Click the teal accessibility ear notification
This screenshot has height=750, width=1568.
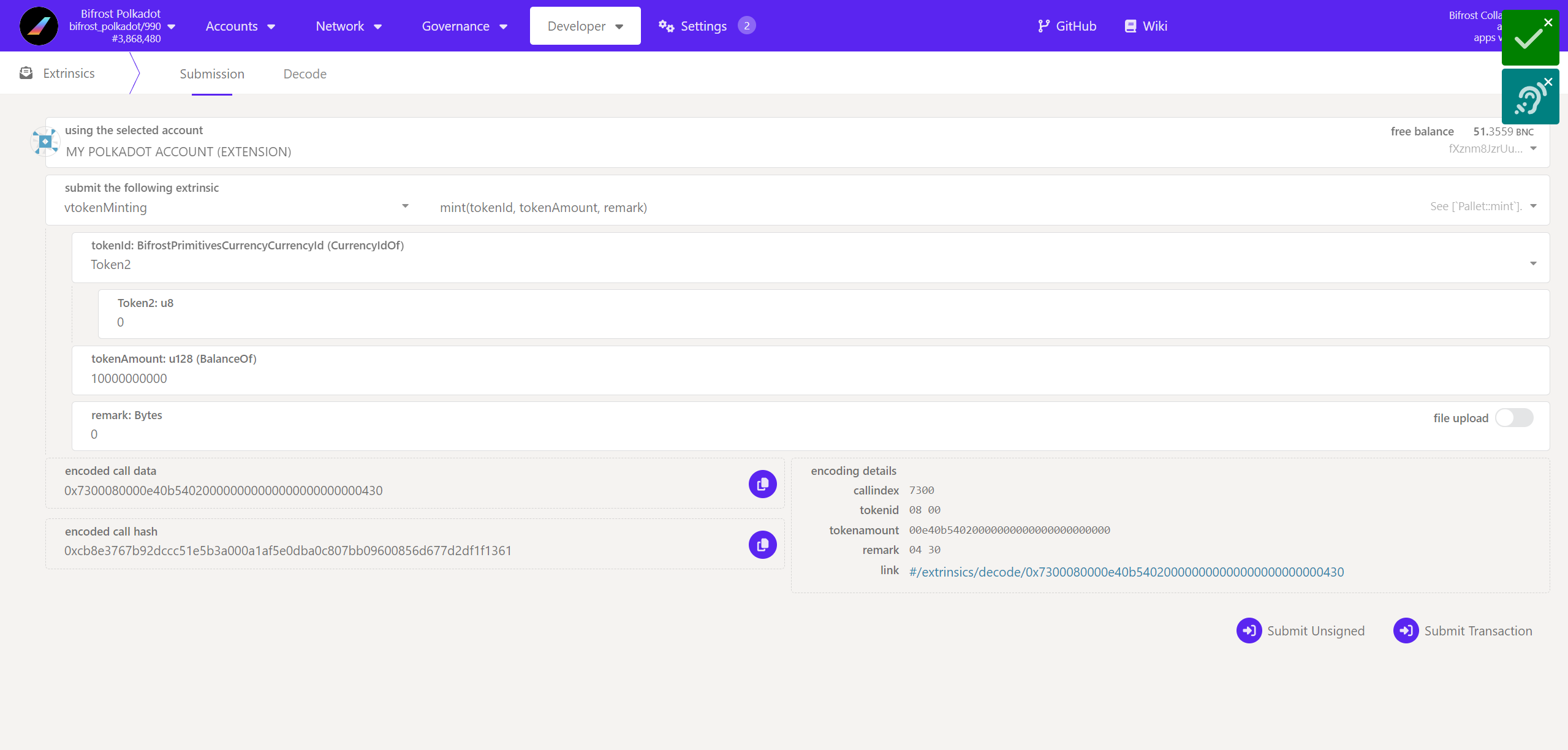pos(1529,98)
